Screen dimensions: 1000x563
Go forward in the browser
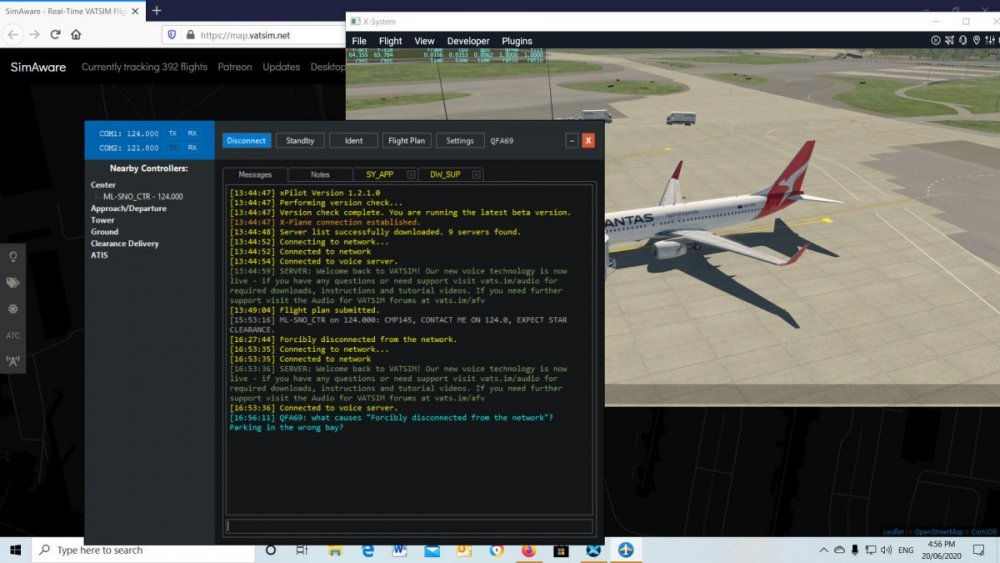[34, 34]
